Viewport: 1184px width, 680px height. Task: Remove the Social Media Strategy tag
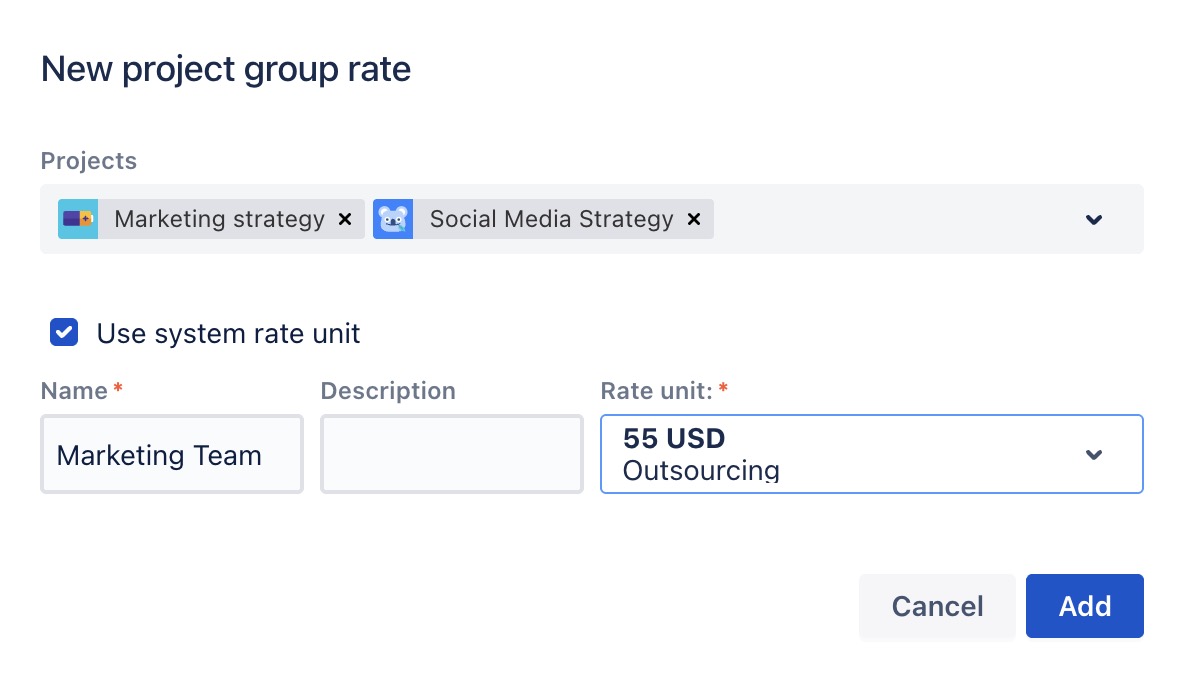694,219
